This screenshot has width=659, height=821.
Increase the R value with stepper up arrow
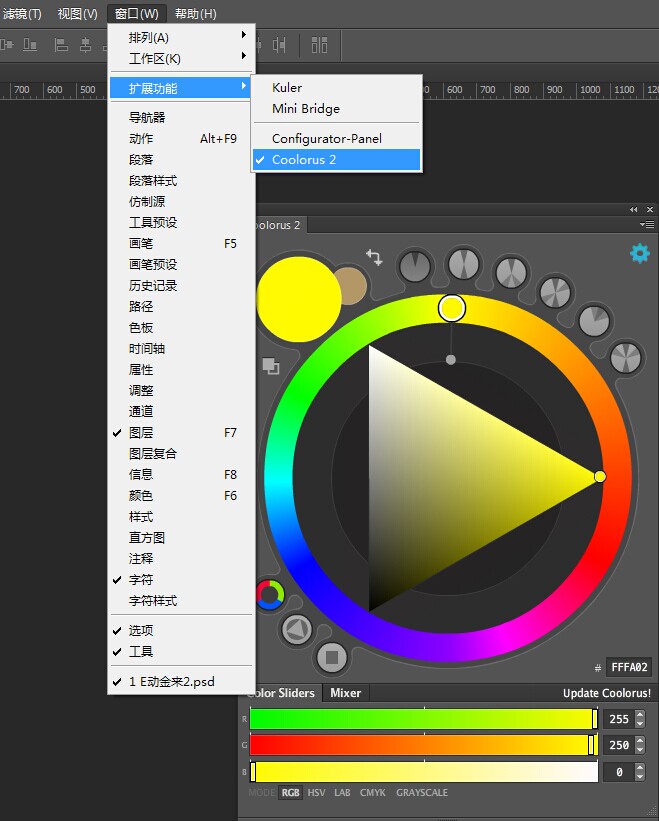coord(640,714)
